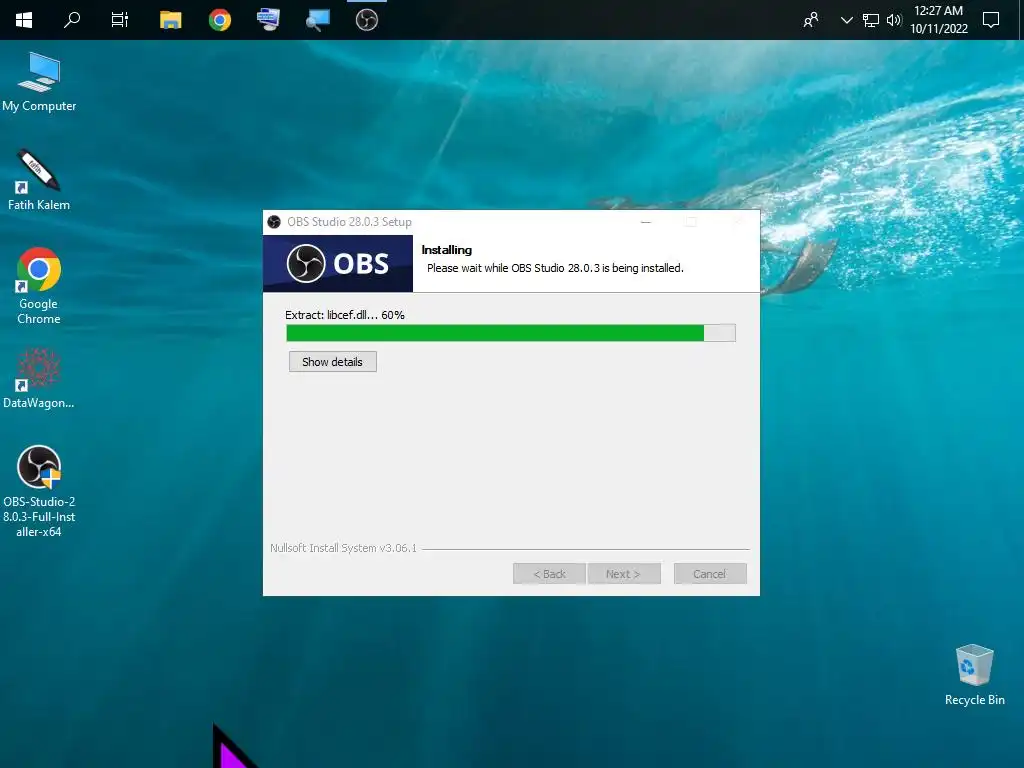Click 'Extract: libcef.dll... 60%' status text
1024x768 pixels.
pyautogui.click(x=345, y=315)
